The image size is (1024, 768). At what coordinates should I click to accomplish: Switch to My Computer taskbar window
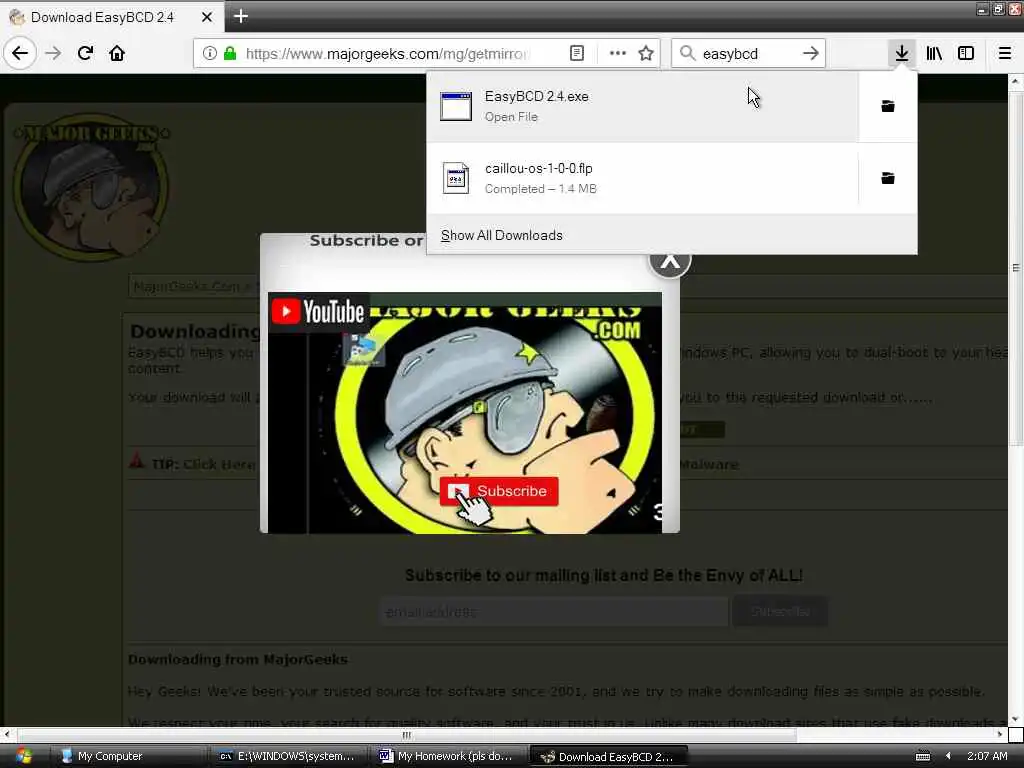[129, 756]
